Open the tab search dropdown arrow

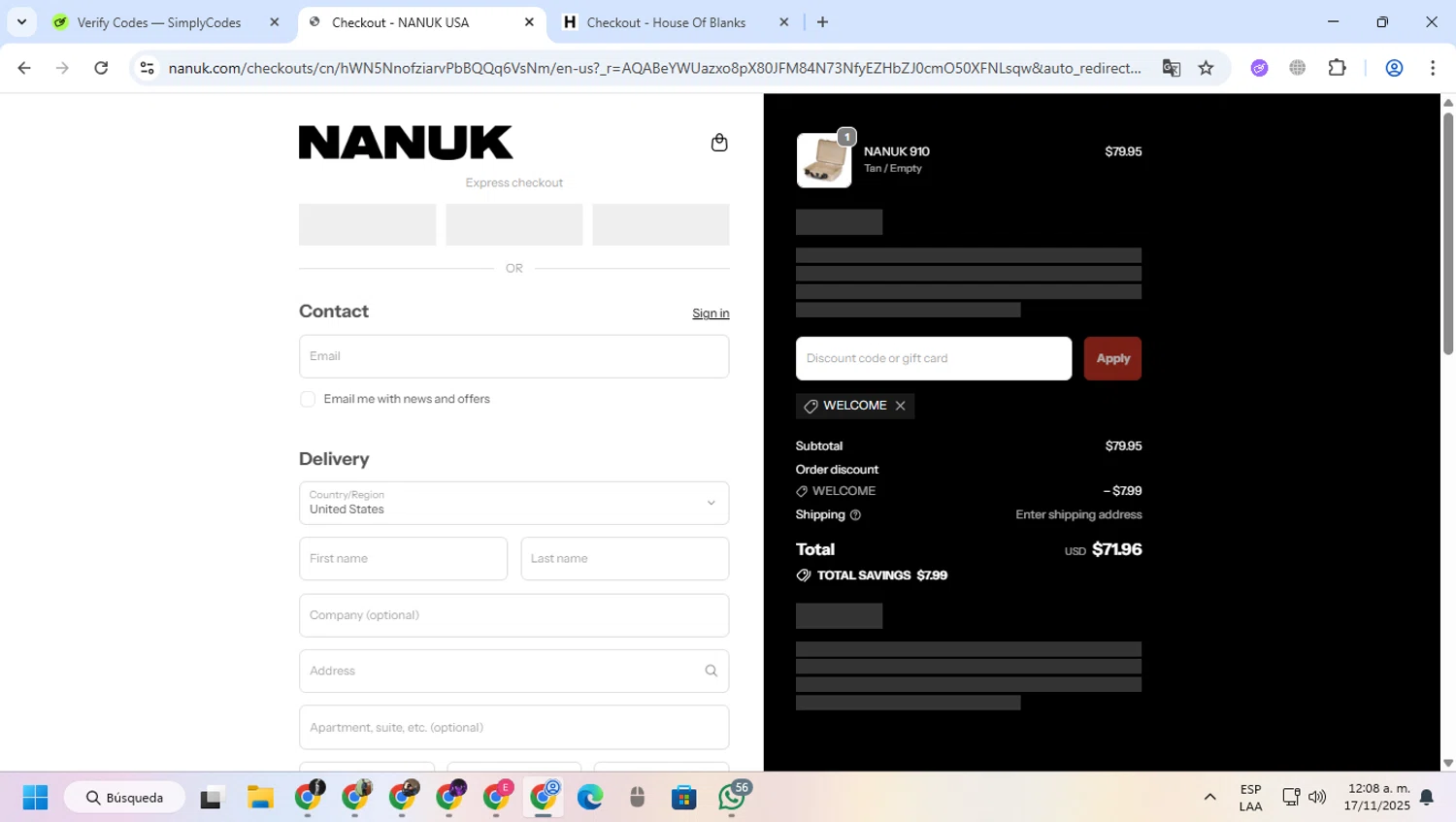[x=21, y=22]
